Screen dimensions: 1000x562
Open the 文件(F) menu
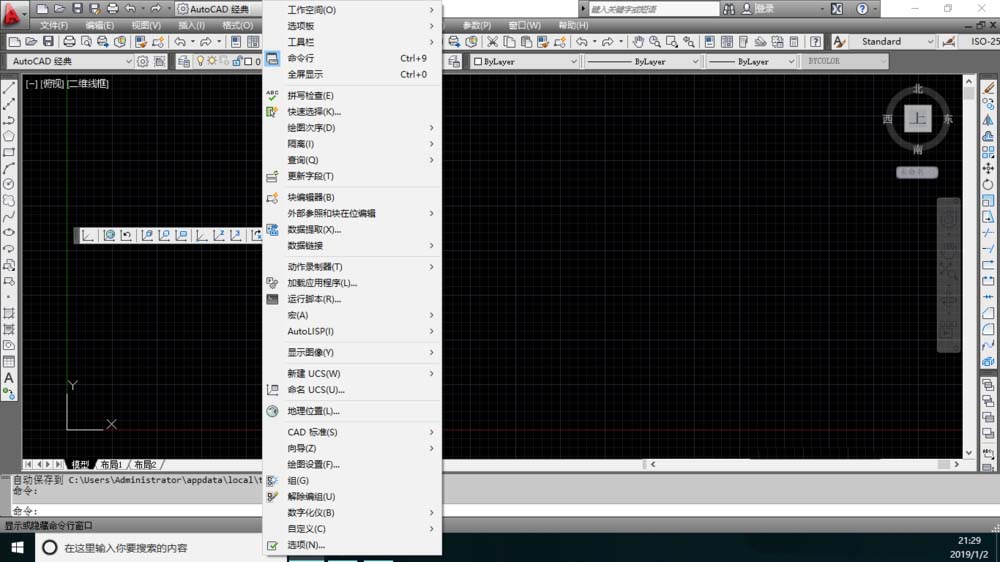(x=54, y=26)
